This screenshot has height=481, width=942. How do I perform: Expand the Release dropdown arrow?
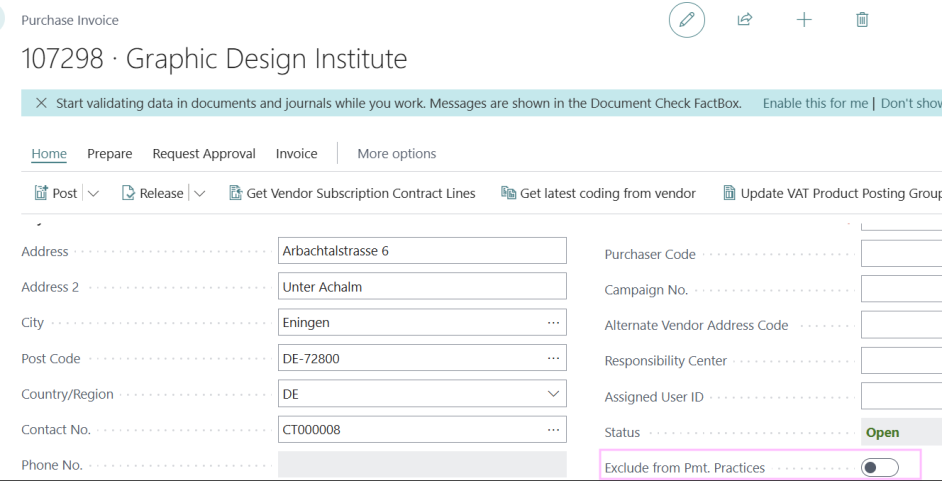199,193
